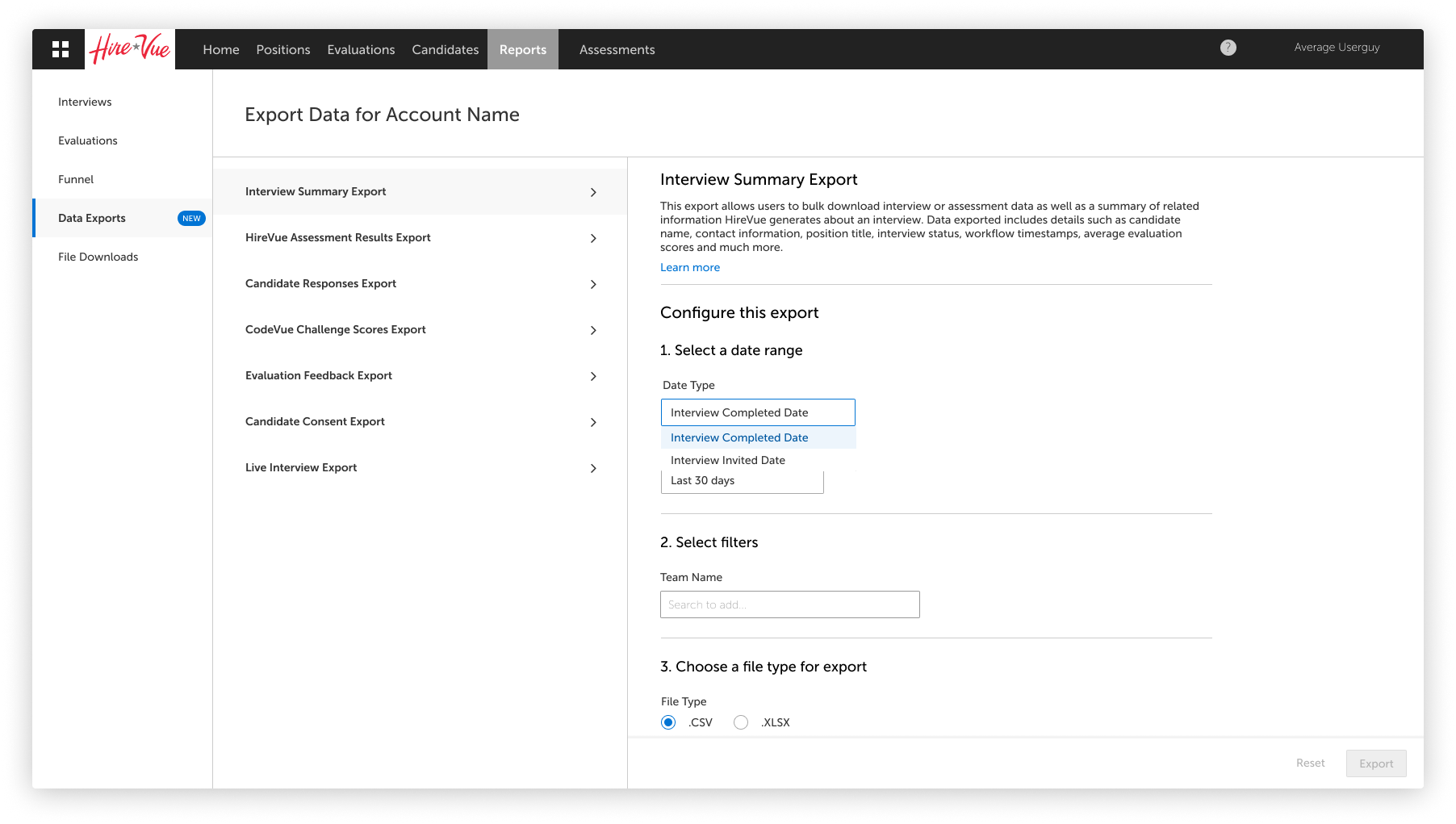Click the Export button
Image resolution: width=1456 pixels, height=824 pixels.
[x=1376, y=763]
